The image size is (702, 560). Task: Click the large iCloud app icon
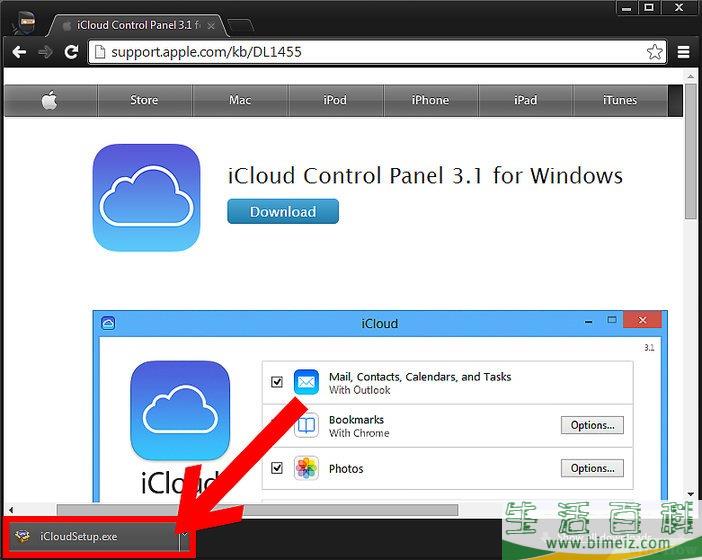[x=146, y=197]
